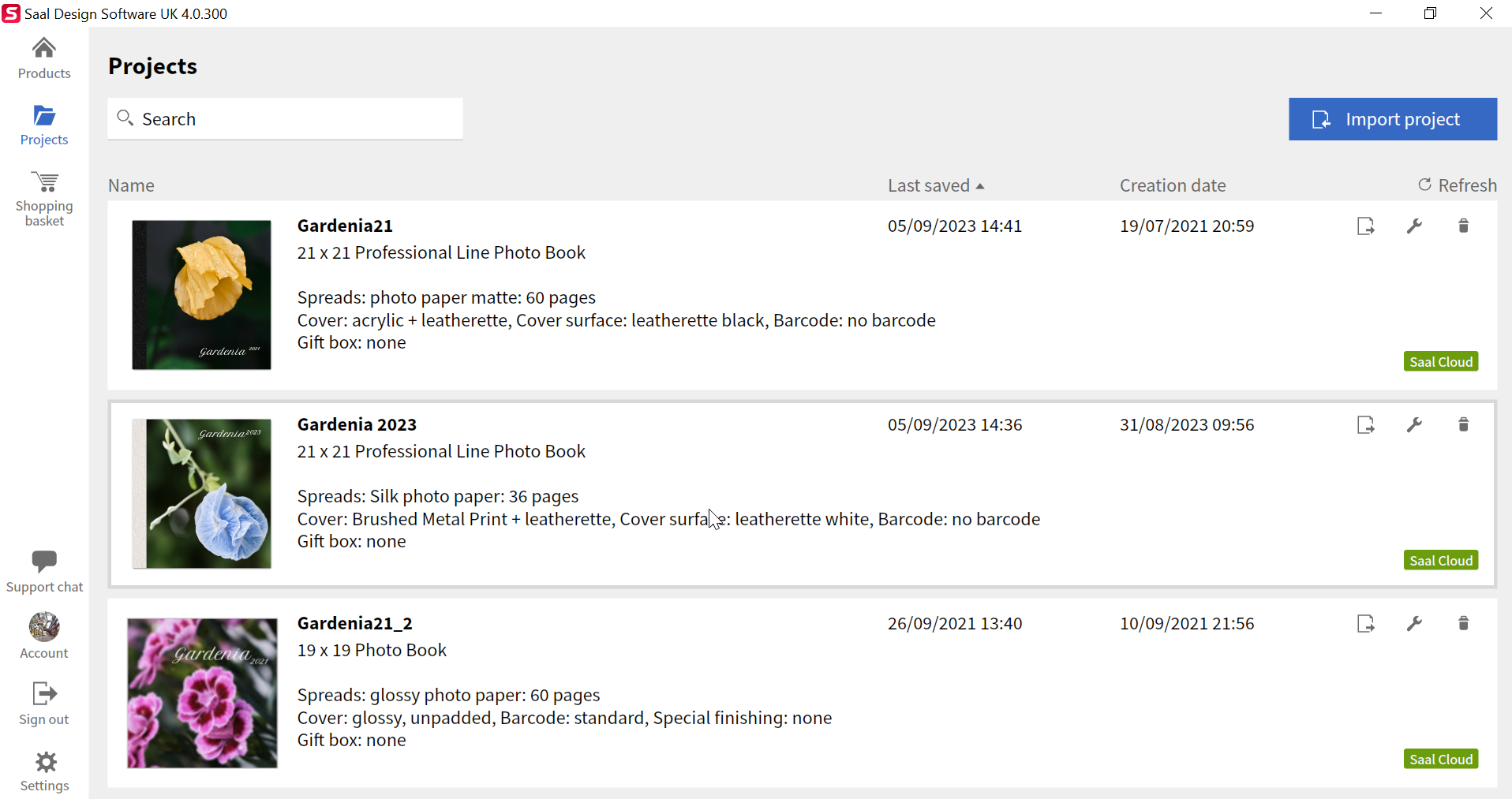Delete the Gardenia21 project
This screenshot has width=1512, height=799.
[1463, 226]
